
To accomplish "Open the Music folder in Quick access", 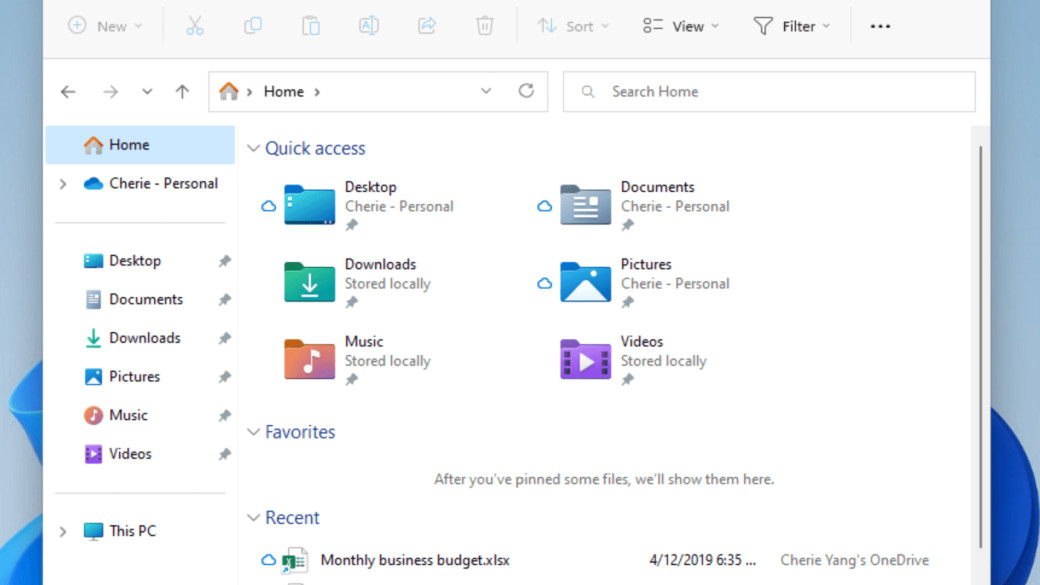I will click(x=358, y=360).
